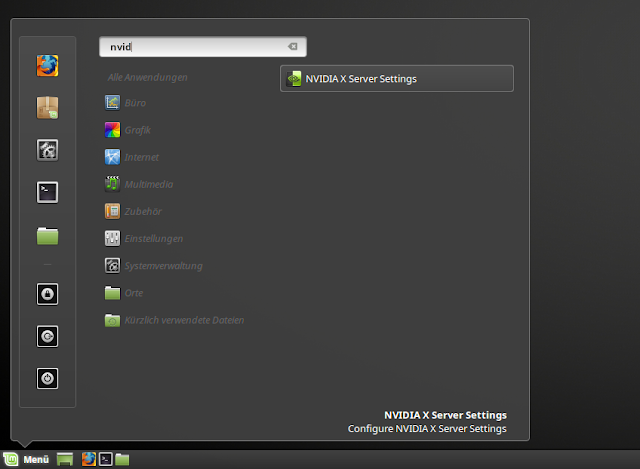Screen dimensions: 640x469
Task: Click inside the search field containing nvid
Action: click(203, 47)
